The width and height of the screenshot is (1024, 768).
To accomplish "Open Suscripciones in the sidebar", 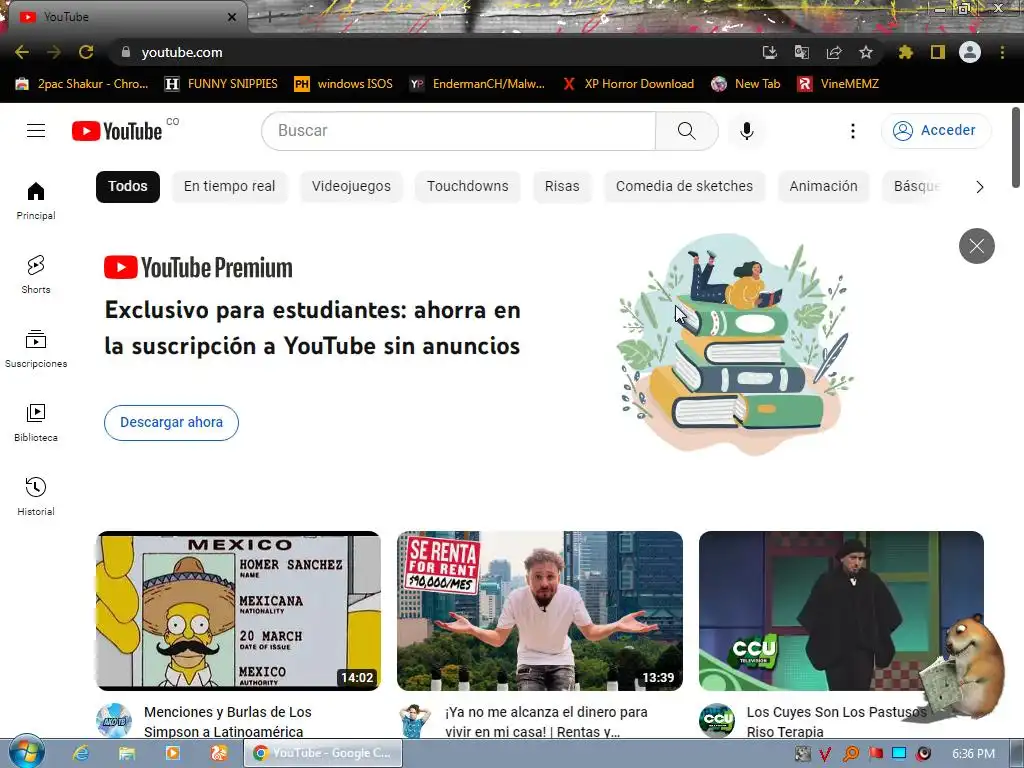I will coord(36,349).
